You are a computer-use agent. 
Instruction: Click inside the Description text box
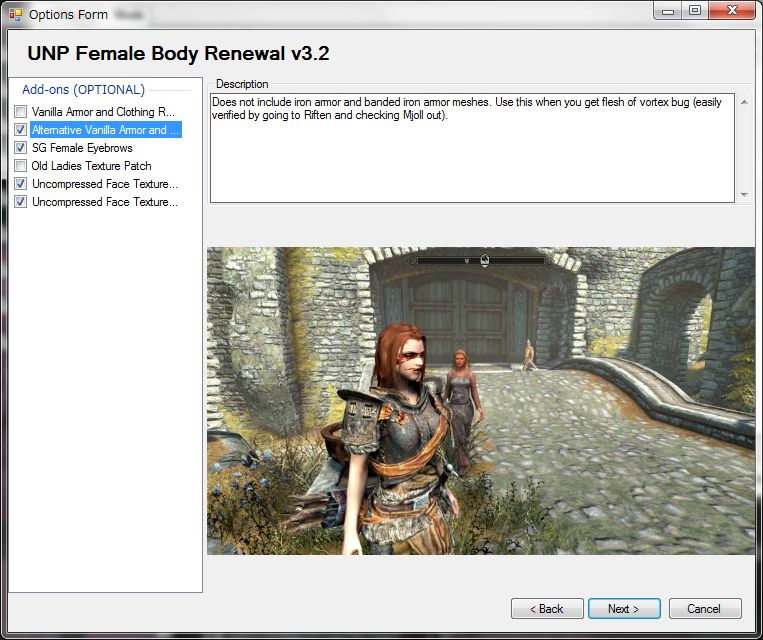[x=472, y=148]
